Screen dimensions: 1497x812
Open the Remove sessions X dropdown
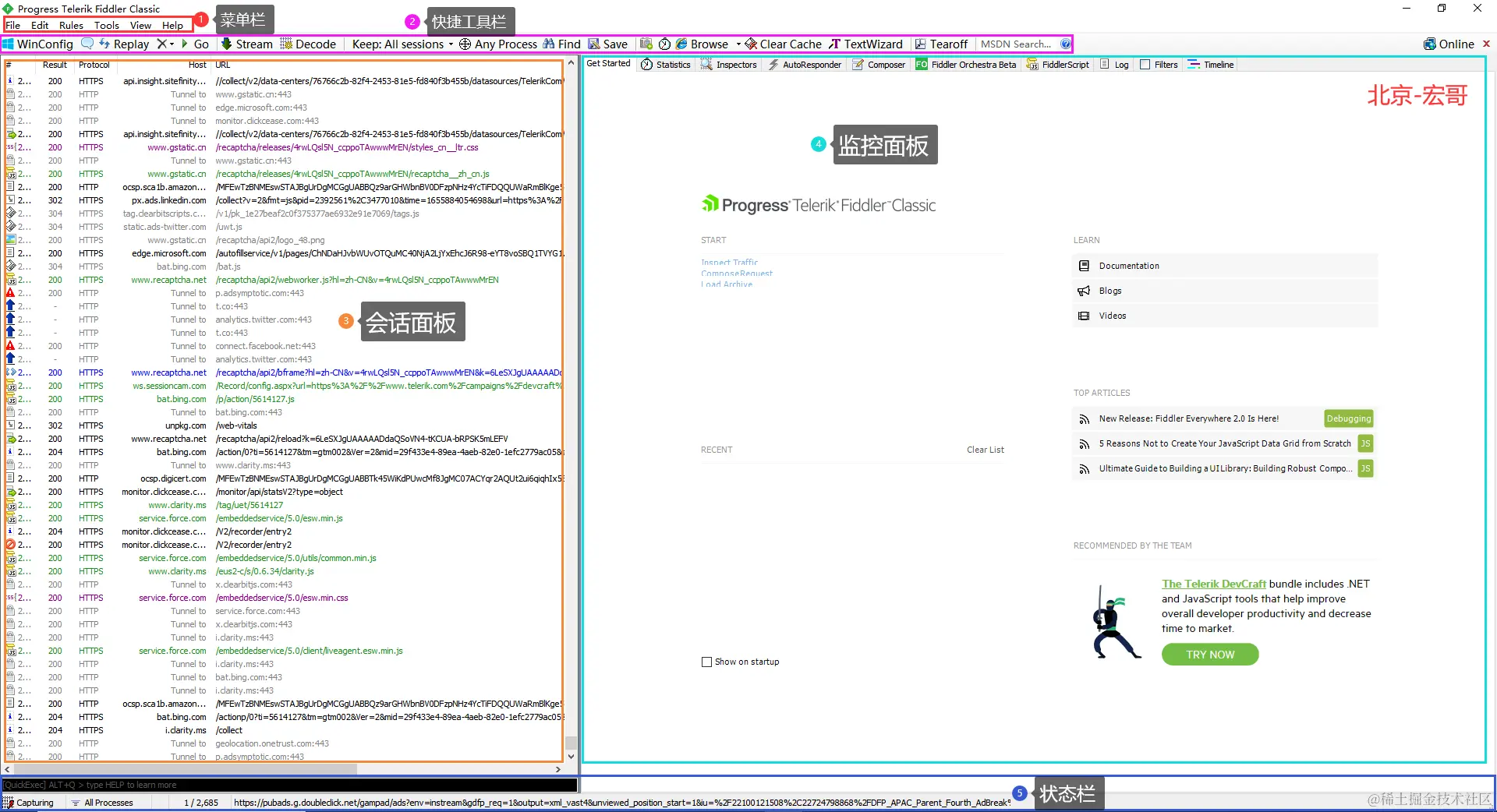pyautogui.click(x=165, y=44)
